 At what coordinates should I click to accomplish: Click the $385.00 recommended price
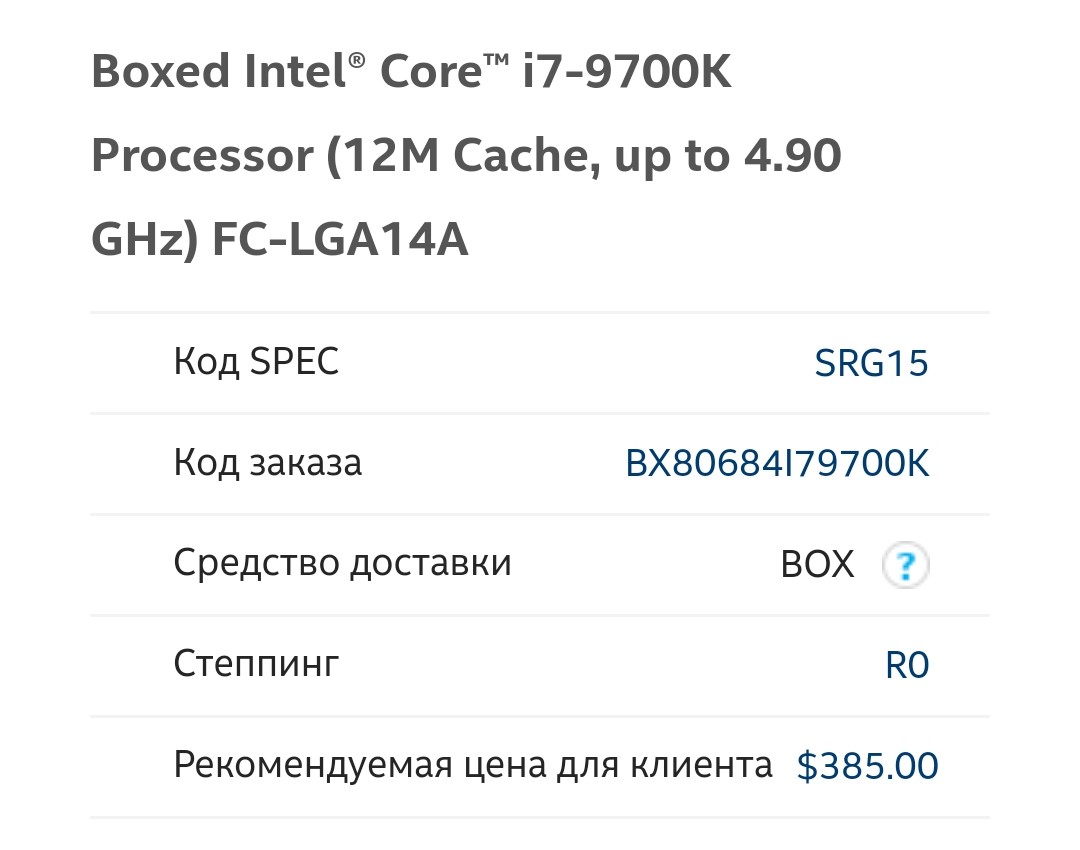867,767
